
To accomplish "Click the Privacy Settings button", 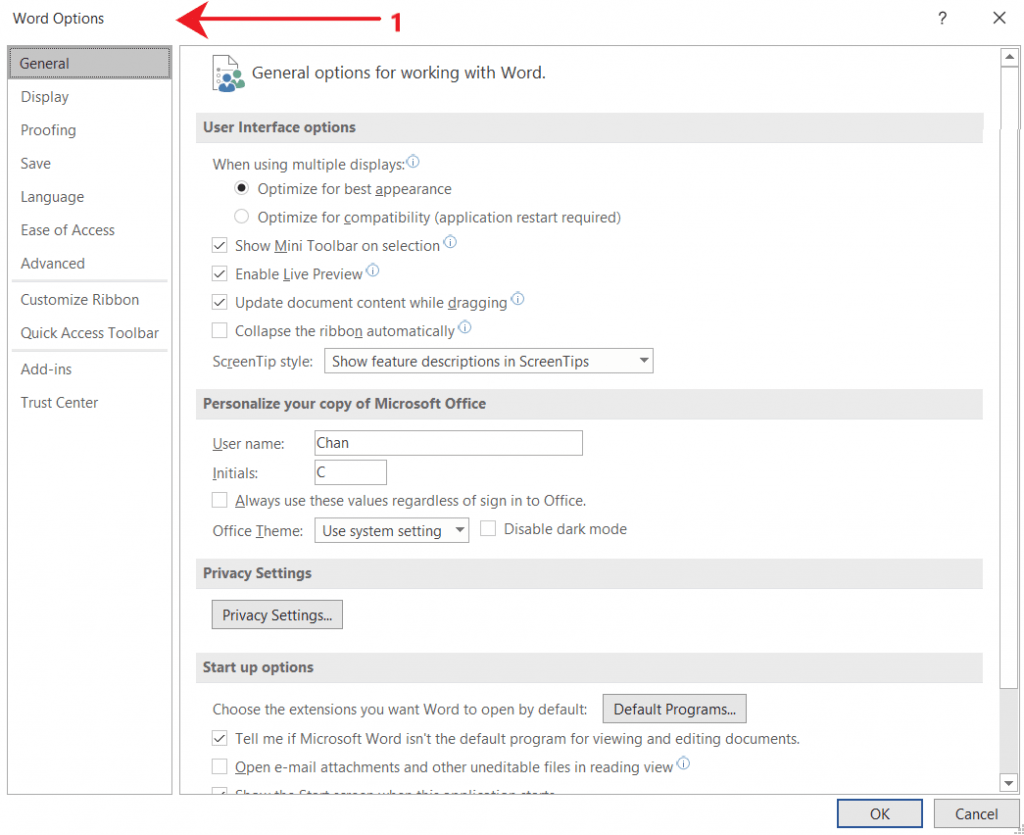I will 277,615.
